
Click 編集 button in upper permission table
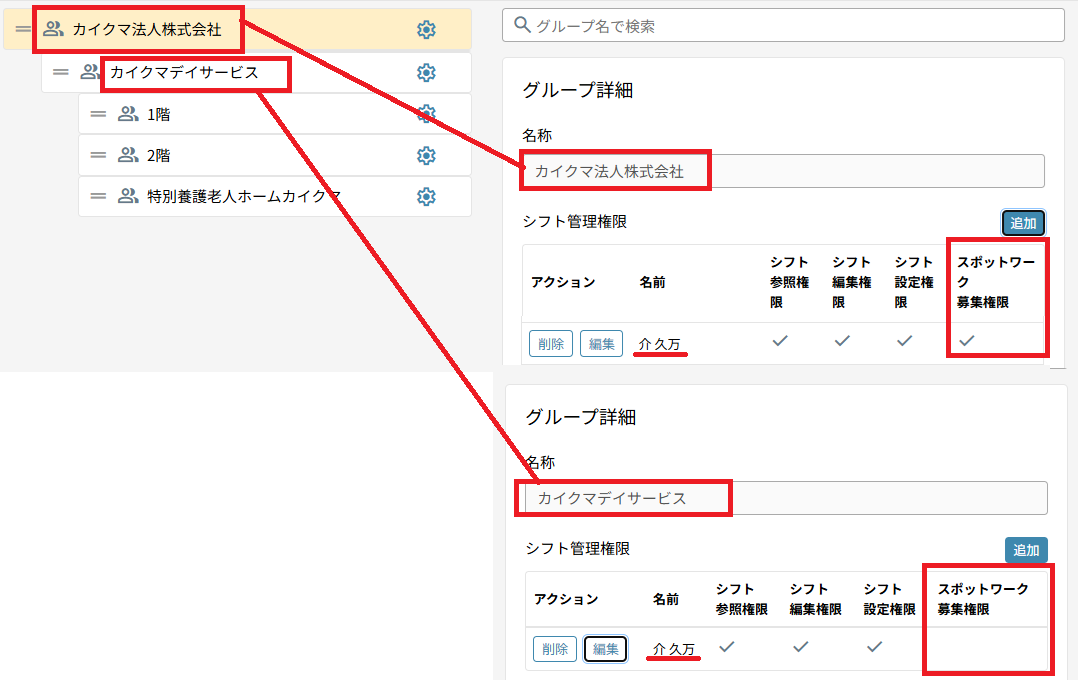(x=602, y=344)
